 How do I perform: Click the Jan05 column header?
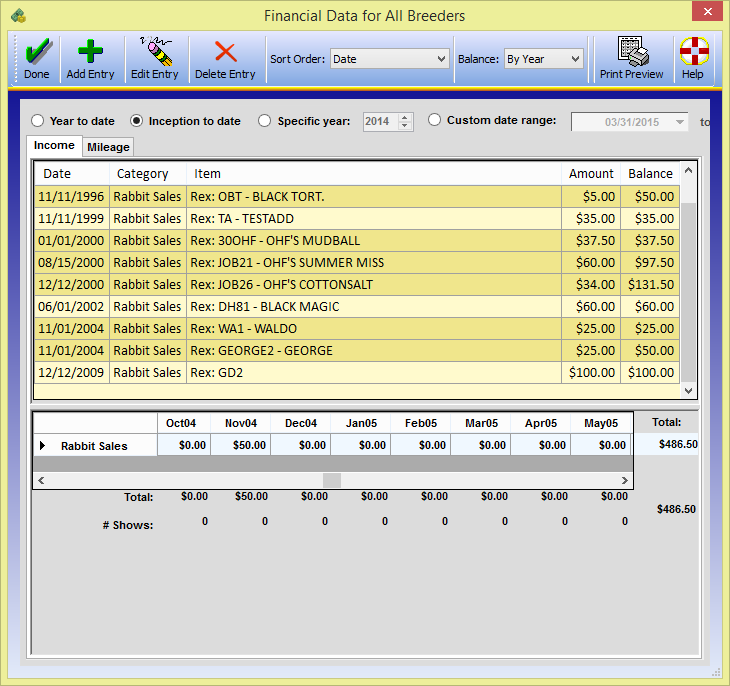click(x=361, y=423)
